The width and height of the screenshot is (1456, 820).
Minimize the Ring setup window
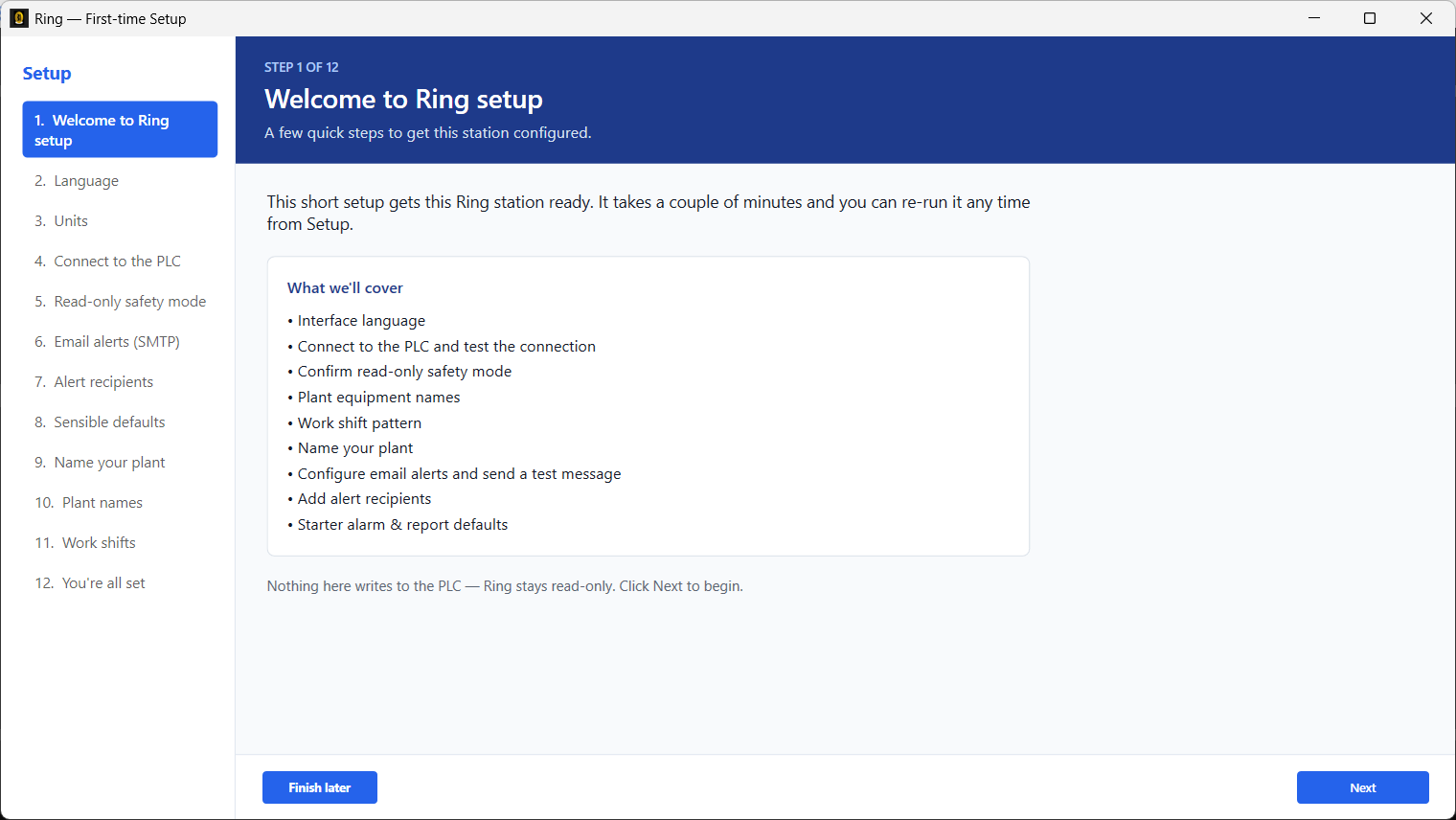click(1314, 18)
